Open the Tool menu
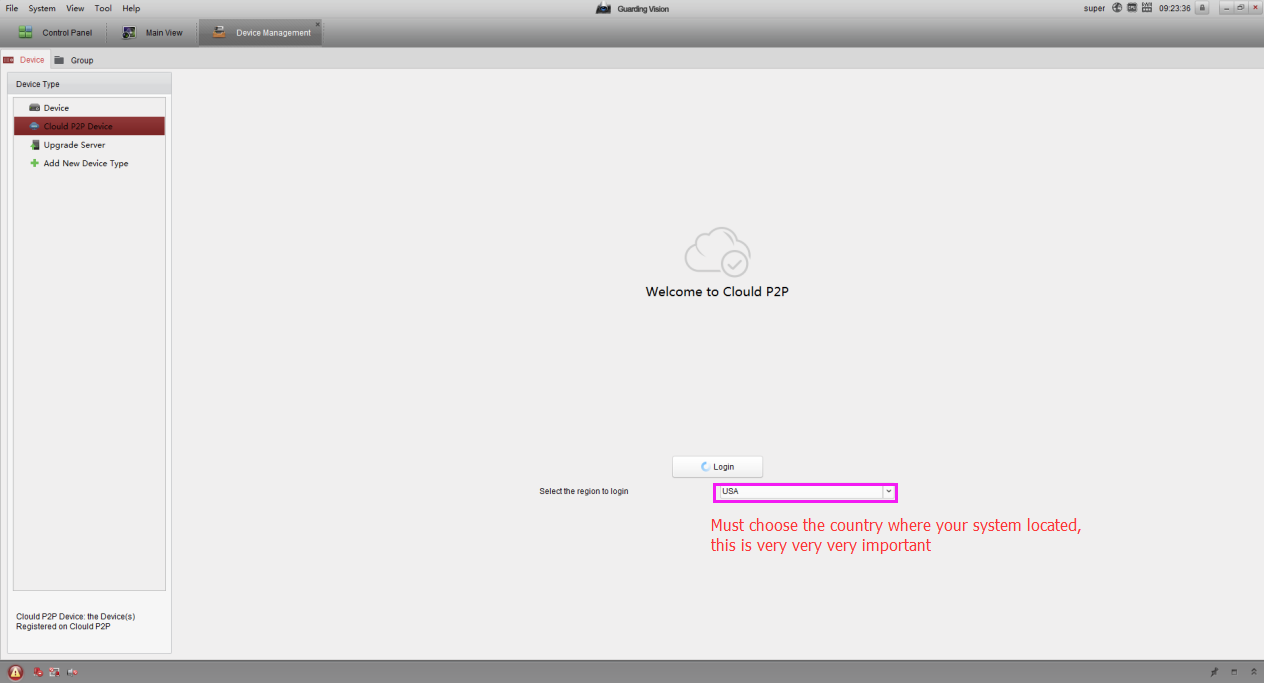Image resolution: width=1264 pixels, height=683 pixels. [x=103, y=8]
